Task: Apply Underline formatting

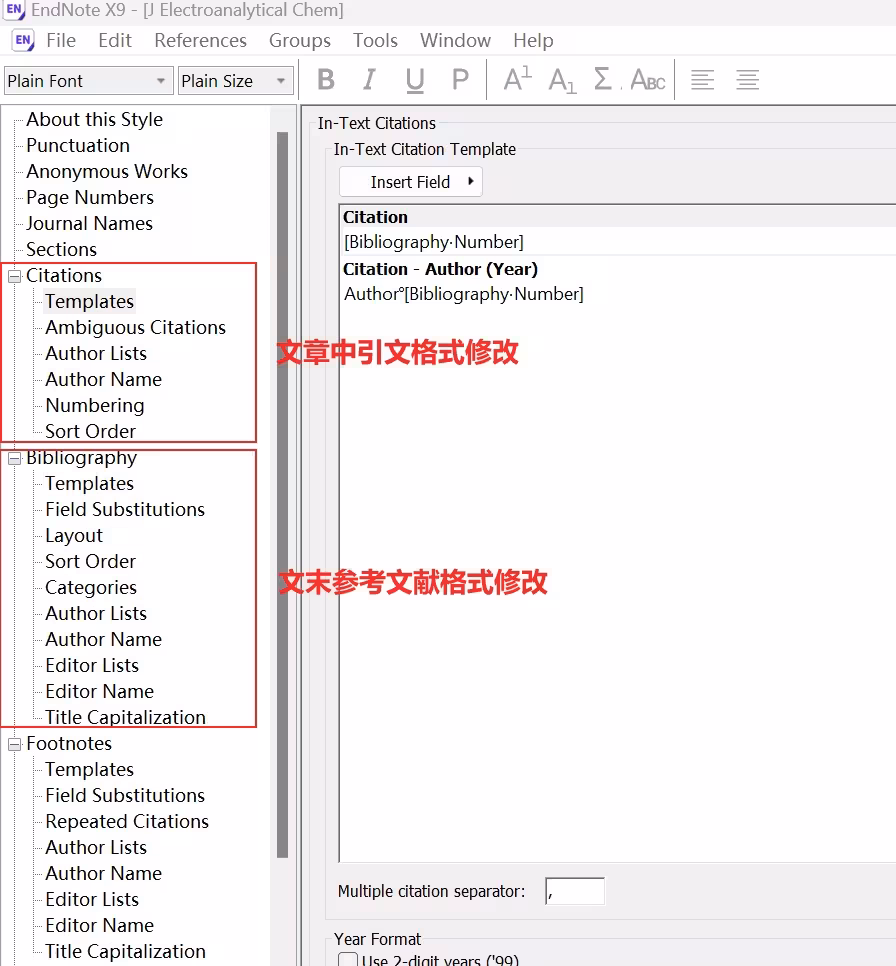Action: pyautogui.click(x=415, y=79)
